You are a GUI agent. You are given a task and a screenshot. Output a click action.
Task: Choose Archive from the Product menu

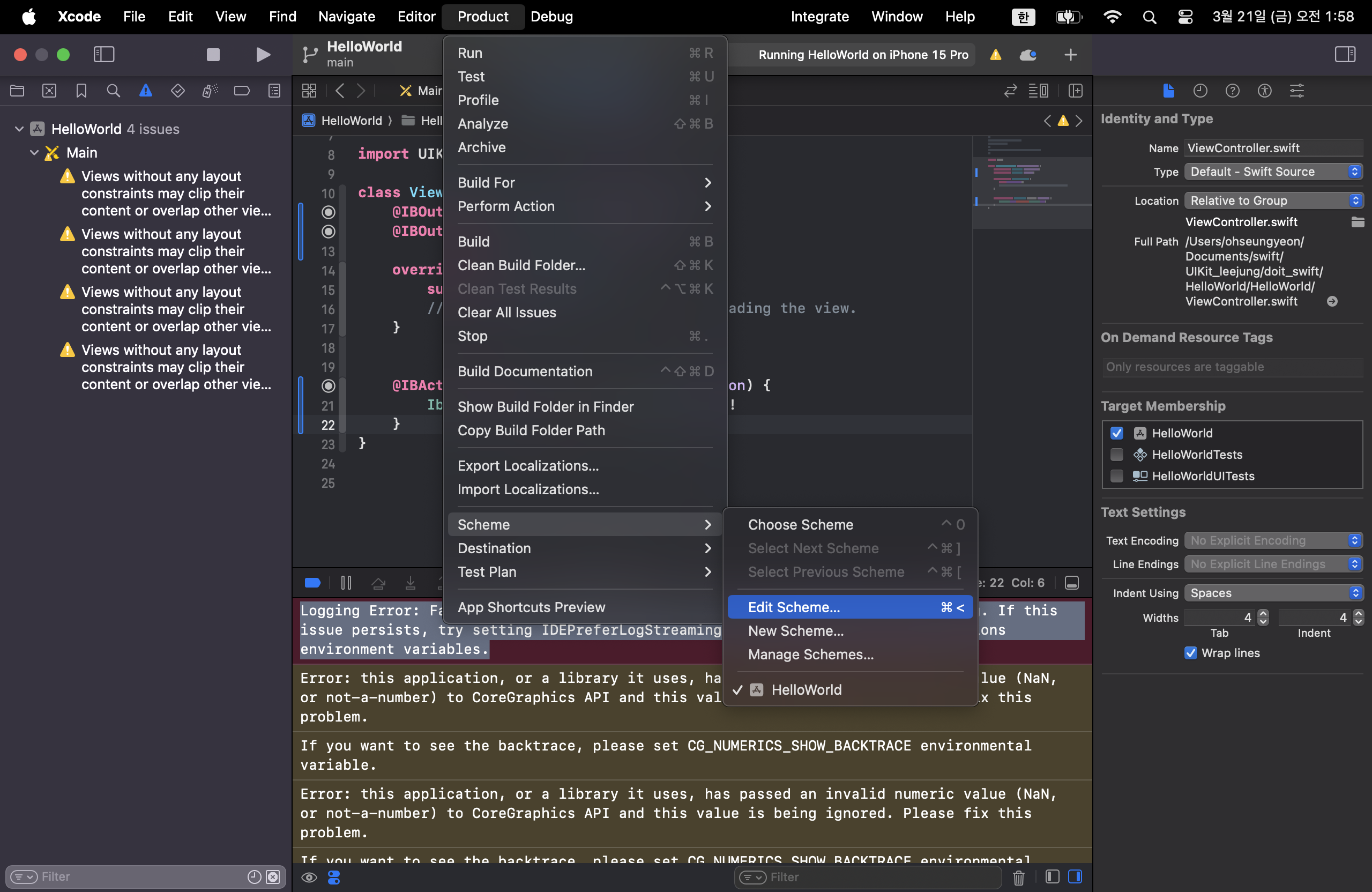coord(585,147)
